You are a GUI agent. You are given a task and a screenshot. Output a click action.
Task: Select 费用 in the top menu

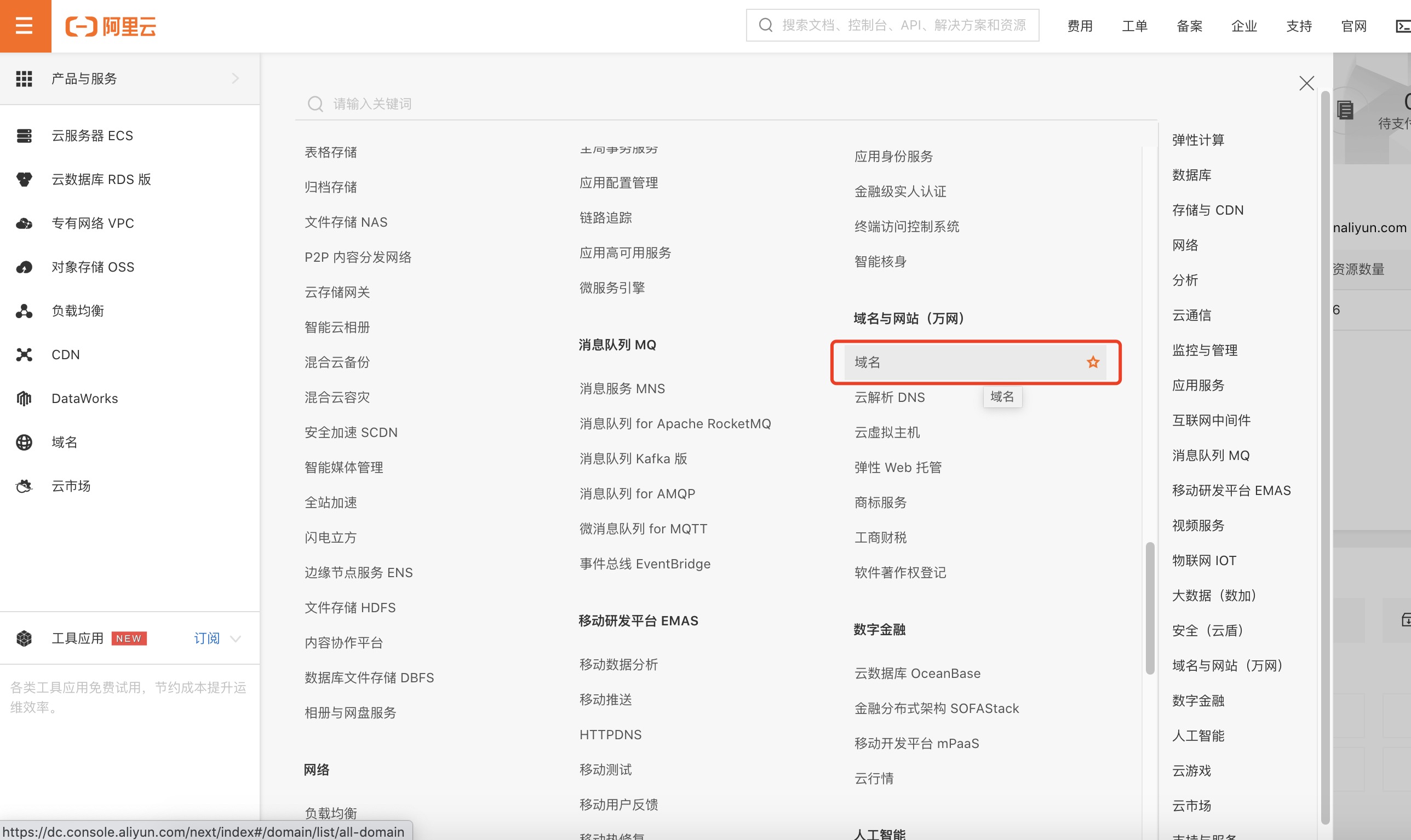[1079, 26]
